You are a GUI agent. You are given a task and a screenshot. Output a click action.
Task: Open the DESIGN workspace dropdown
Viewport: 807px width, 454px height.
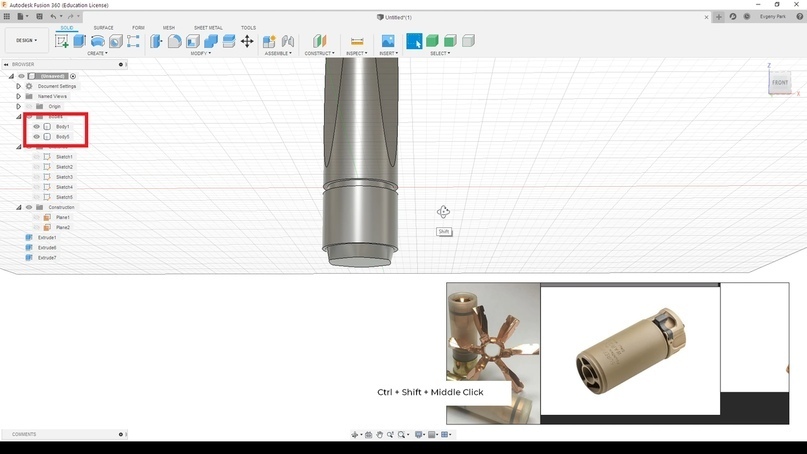(x=27, y=41)
